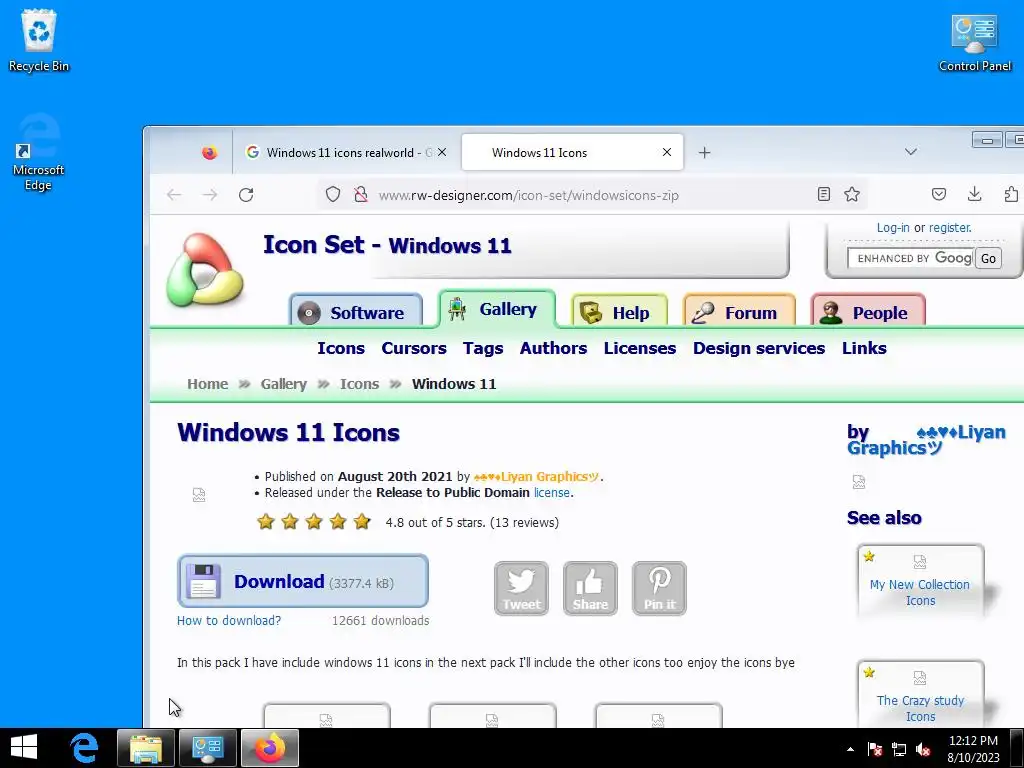The image size is (1024, 768).
Task: Open the Windows Start menu
Action: coord(24,747)
